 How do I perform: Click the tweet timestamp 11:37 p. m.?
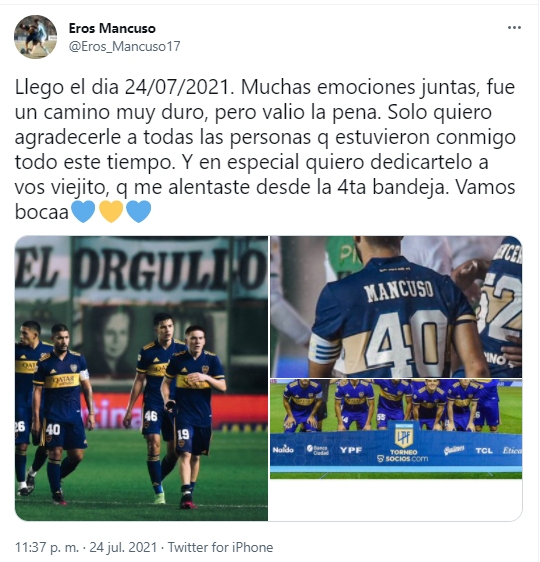click(46, 547)
